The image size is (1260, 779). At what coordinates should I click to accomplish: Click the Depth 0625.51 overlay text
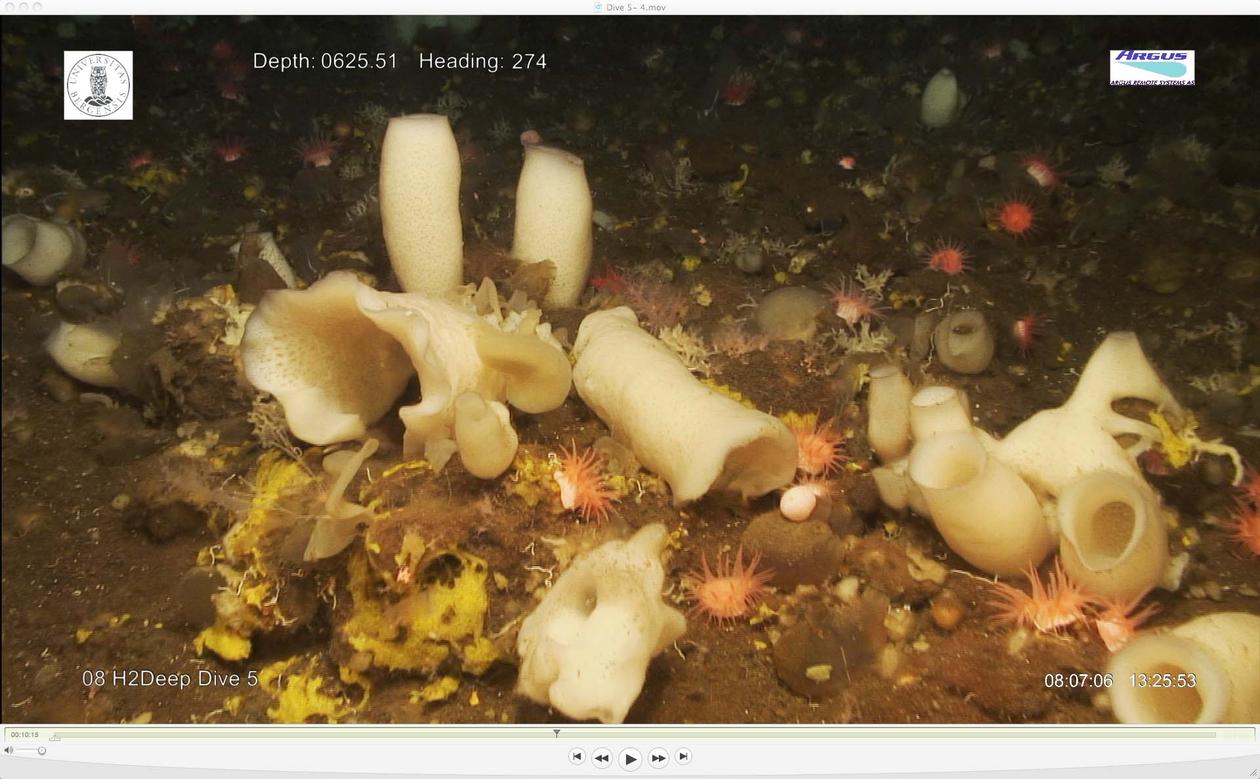click(325, 61)
